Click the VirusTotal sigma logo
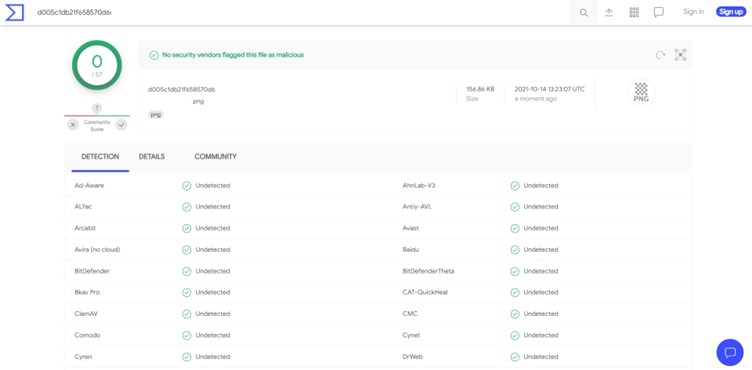 click(x=14, y=12)
